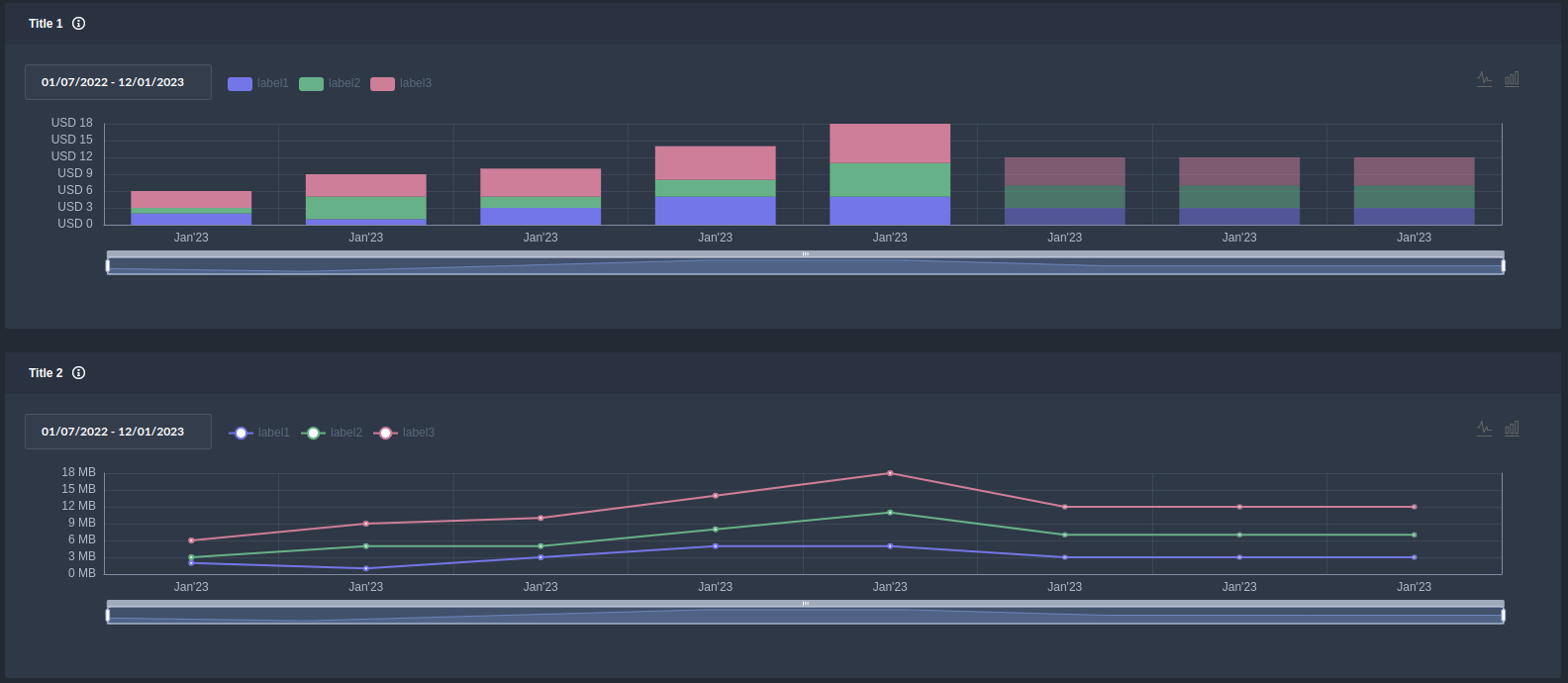Toggle label2 line in Title 2 legend

[x=332, y=433]
